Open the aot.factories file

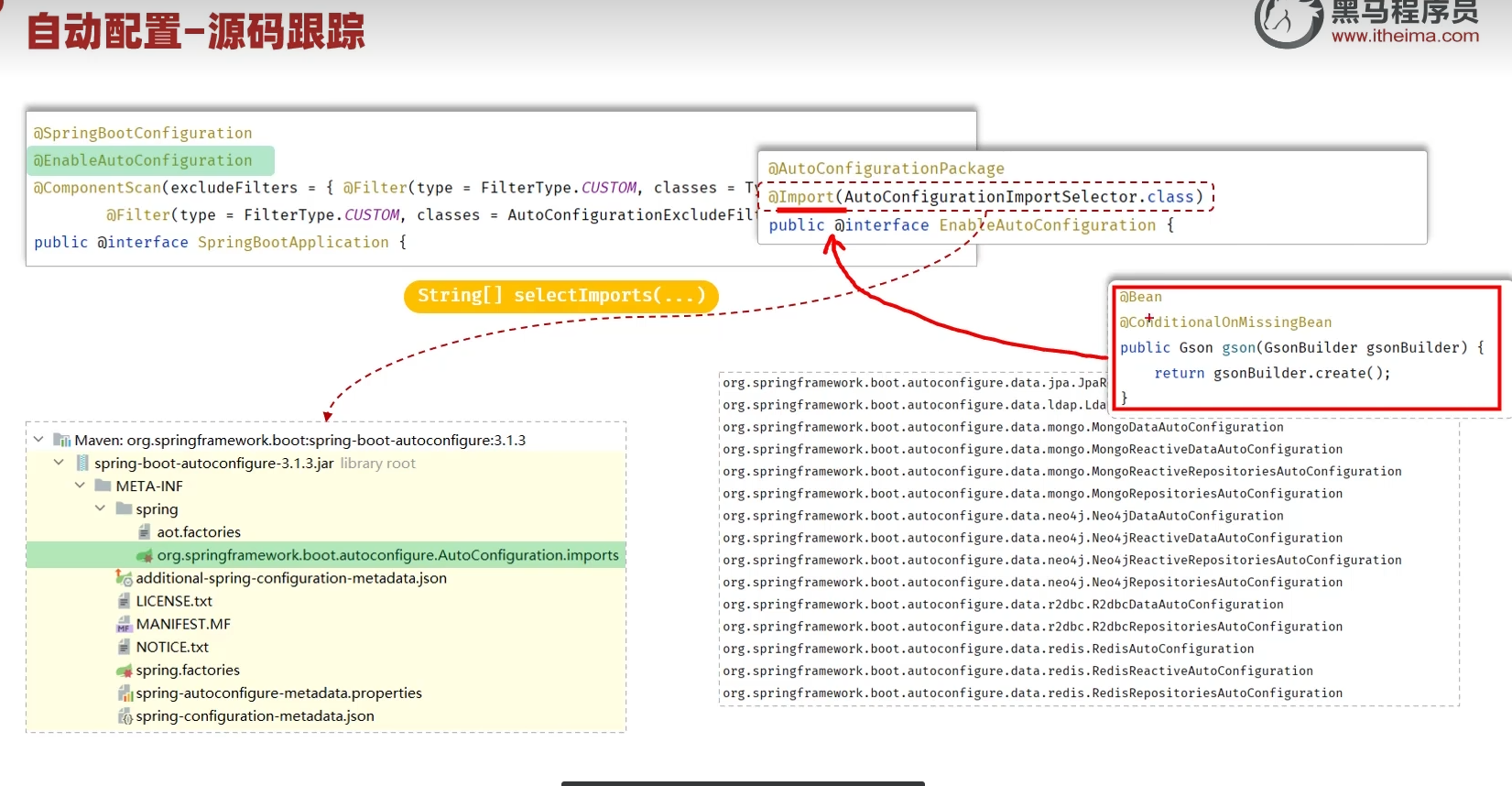pyautogui.click(x=199, y=532)
